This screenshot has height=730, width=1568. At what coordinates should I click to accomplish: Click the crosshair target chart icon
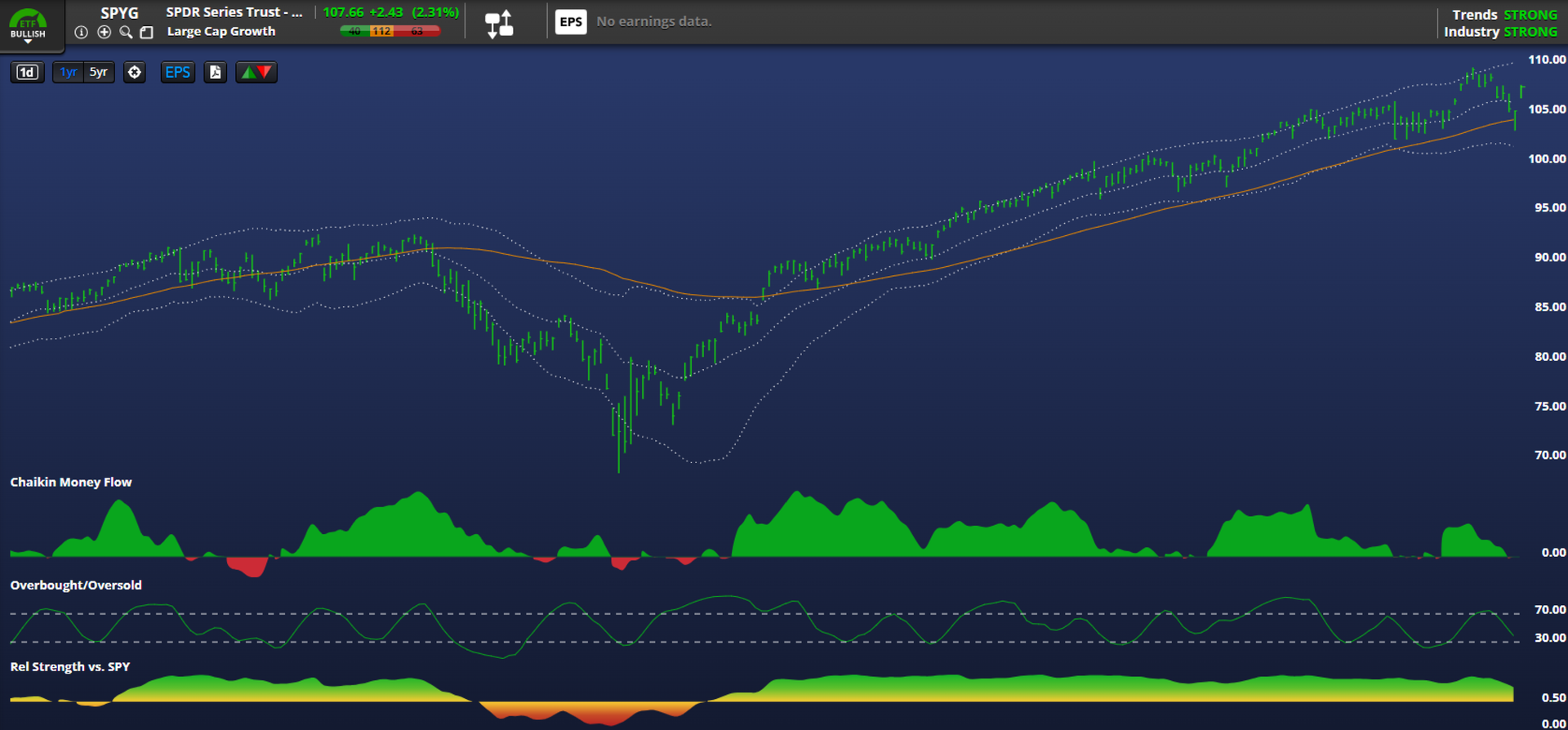pos(135,73)
